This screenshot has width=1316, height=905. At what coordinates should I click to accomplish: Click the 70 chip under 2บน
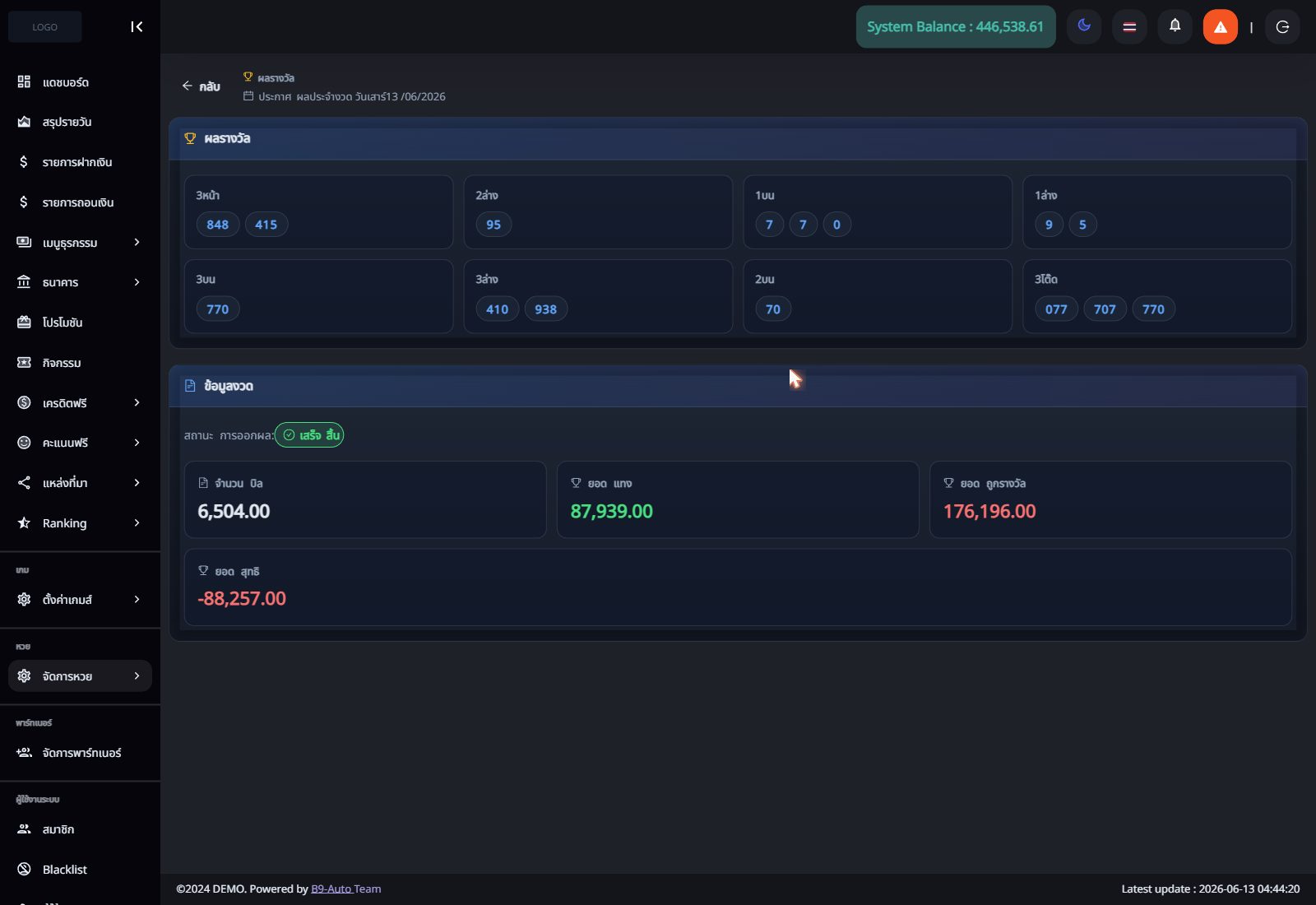coord(773,309)
